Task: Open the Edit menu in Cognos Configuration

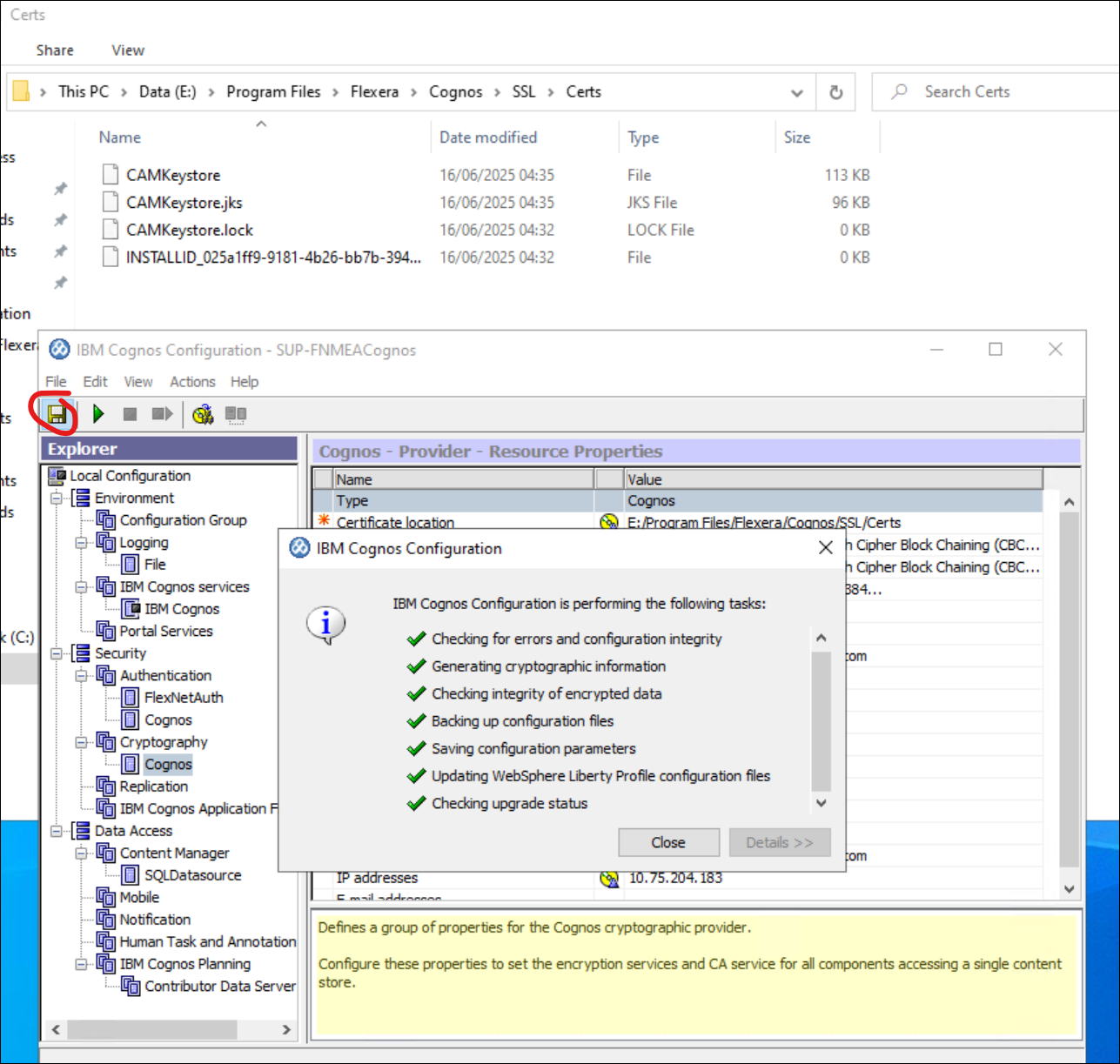Action: point(95,382)
